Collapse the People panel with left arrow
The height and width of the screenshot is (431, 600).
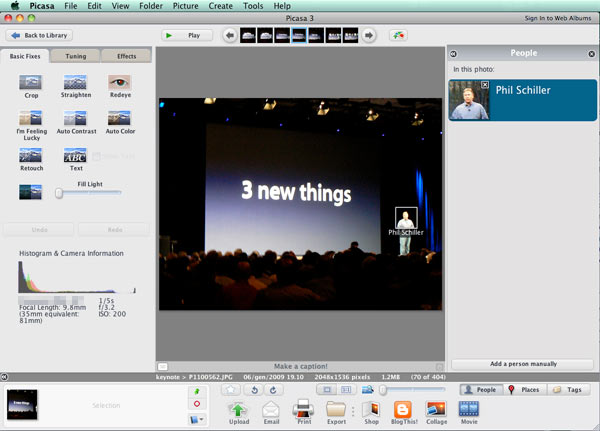point(453,53)
